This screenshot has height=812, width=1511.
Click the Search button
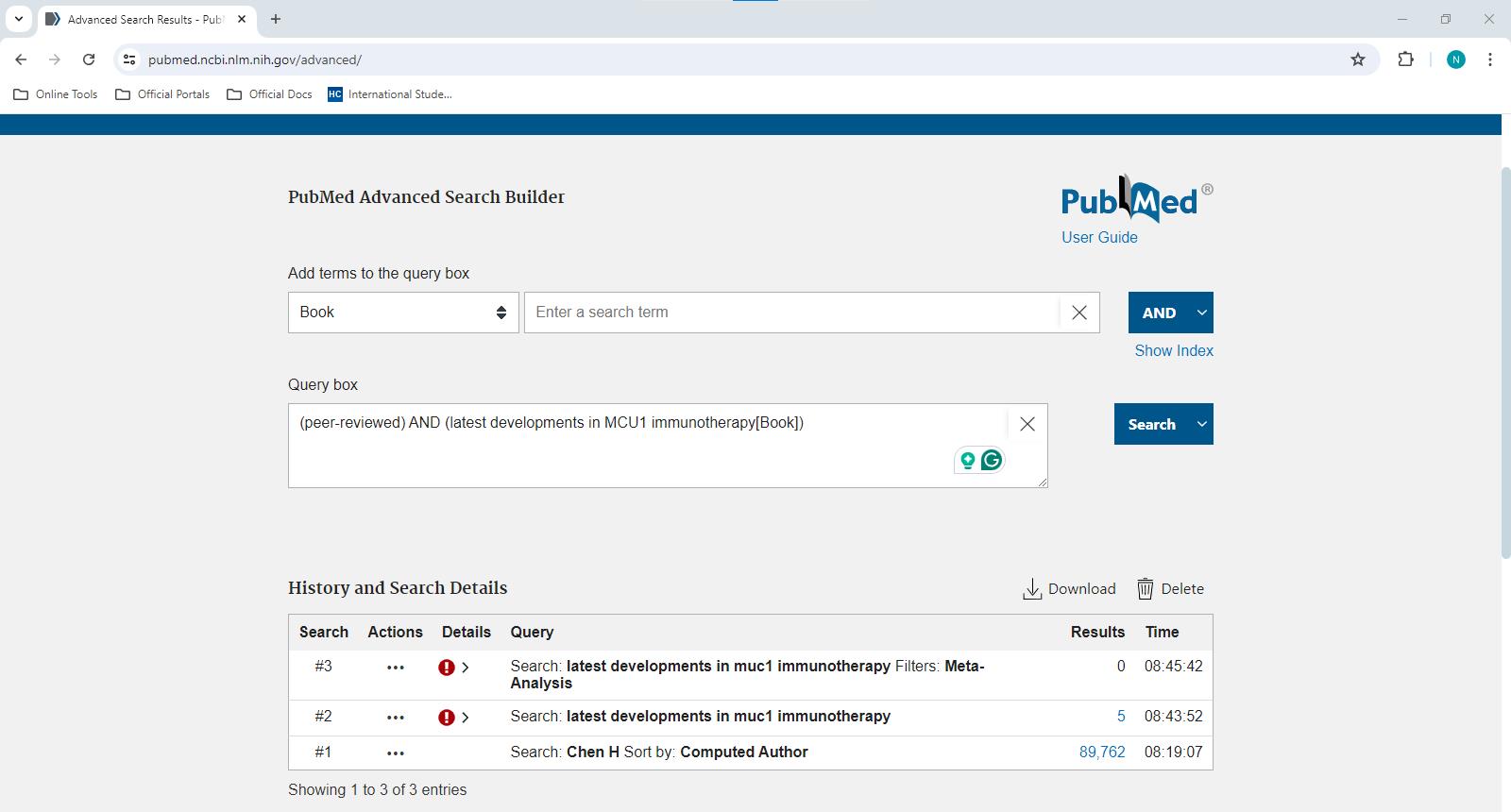[x=1152, y=424]
